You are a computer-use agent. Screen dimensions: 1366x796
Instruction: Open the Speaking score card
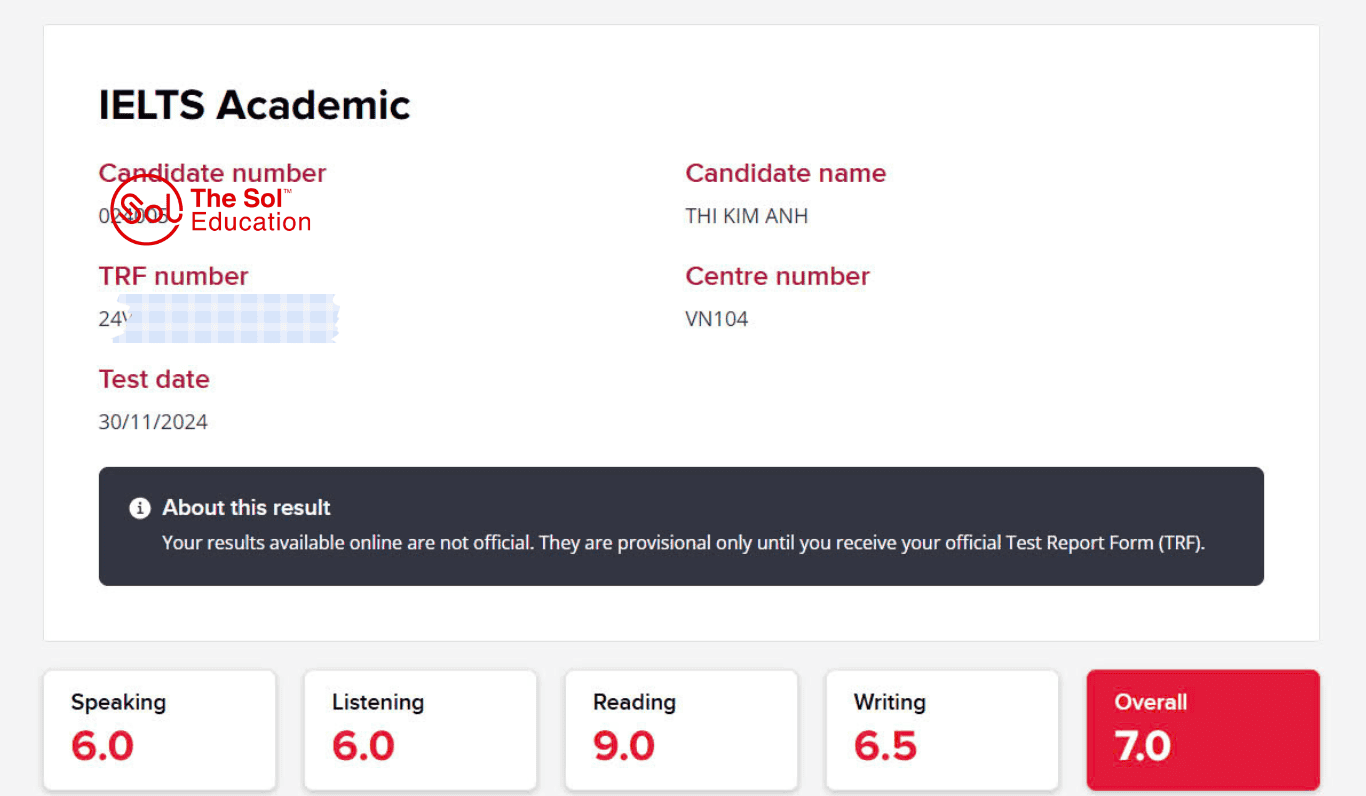(159, 730)
